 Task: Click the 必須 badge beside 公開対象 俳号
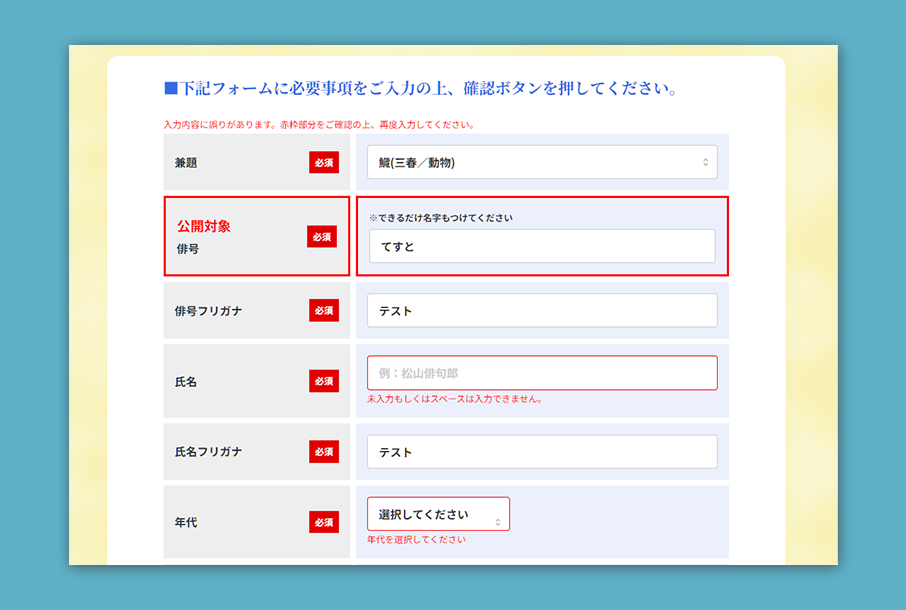coord(322,237)
